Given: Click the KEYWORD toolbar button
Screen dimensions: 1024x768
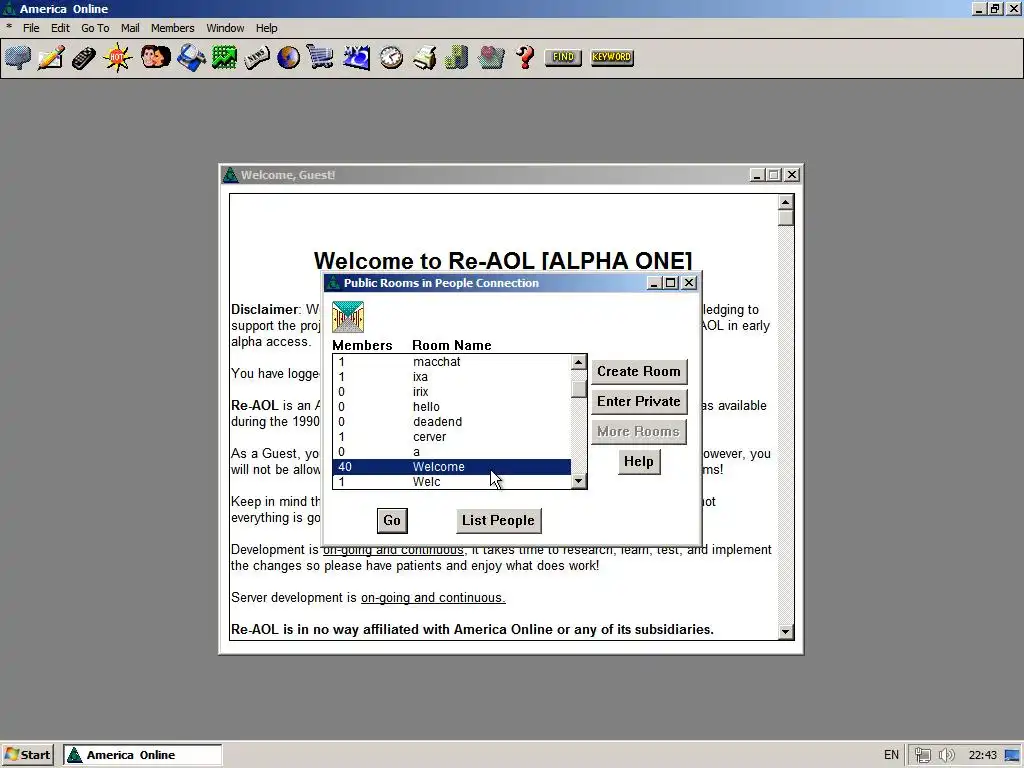Looking at the screenshot, I should 612,57.
